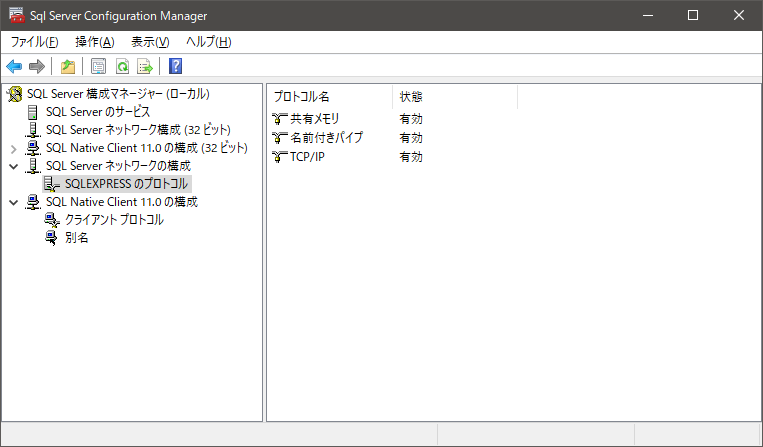Click SQL Server 構成マネージャー root icon

15,94
